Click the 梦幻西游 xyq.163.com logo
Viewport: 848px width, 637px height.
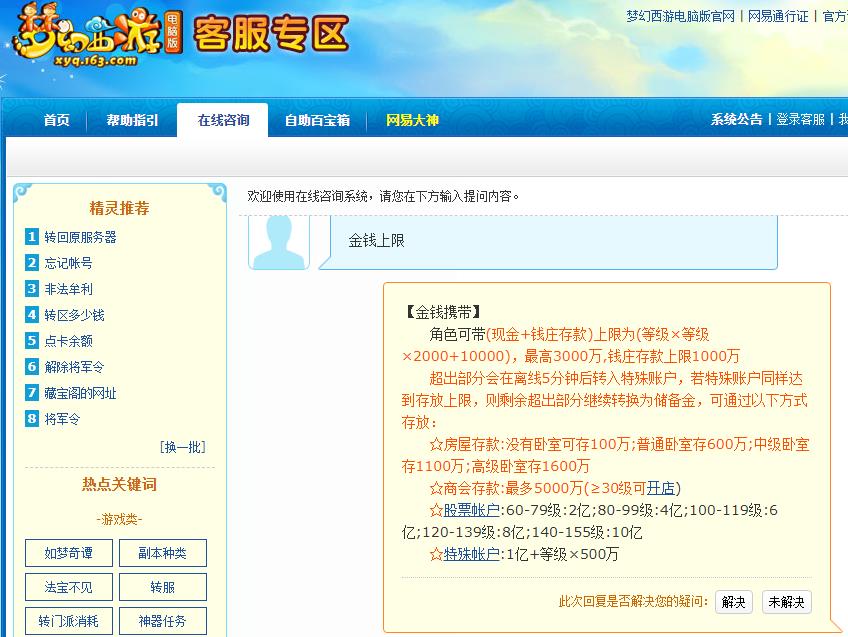pos(97,36)
